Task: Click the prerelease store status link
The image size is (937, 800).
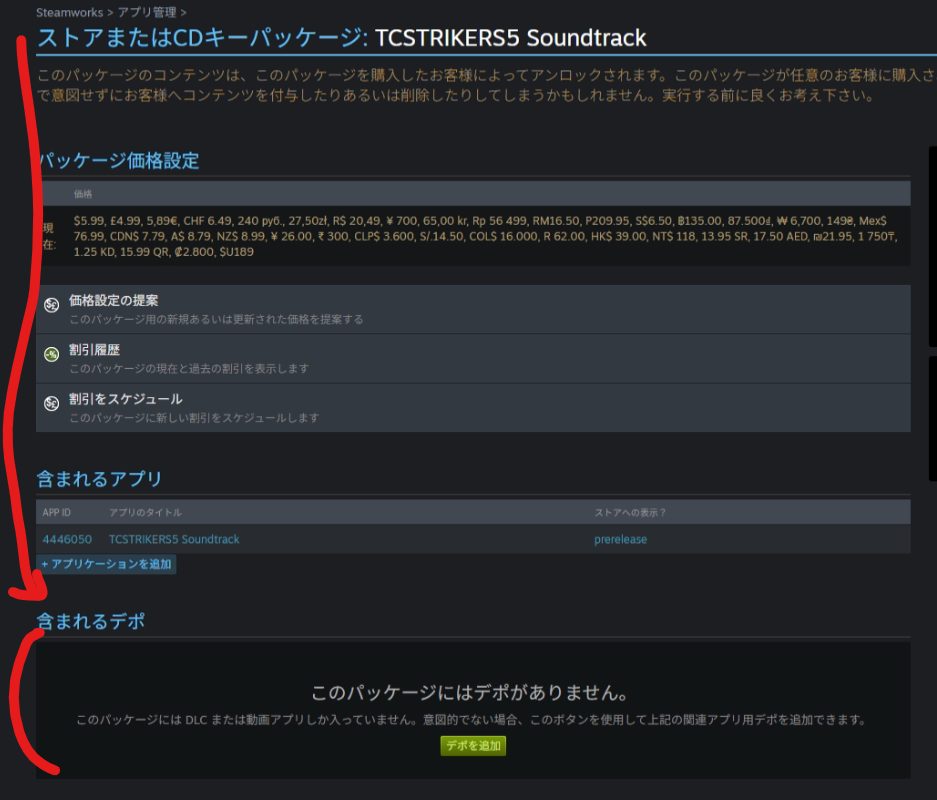Action: click(620, 539)
